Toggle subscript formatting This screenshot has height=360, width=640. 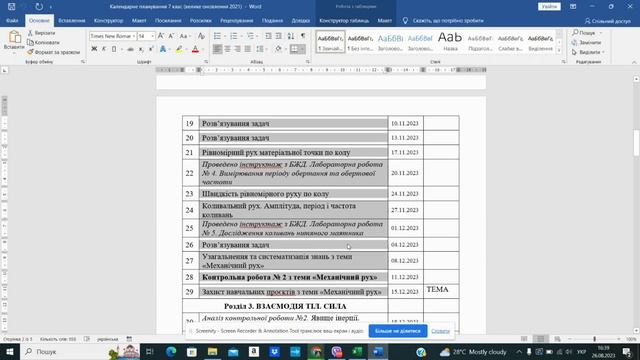[141, 49]
